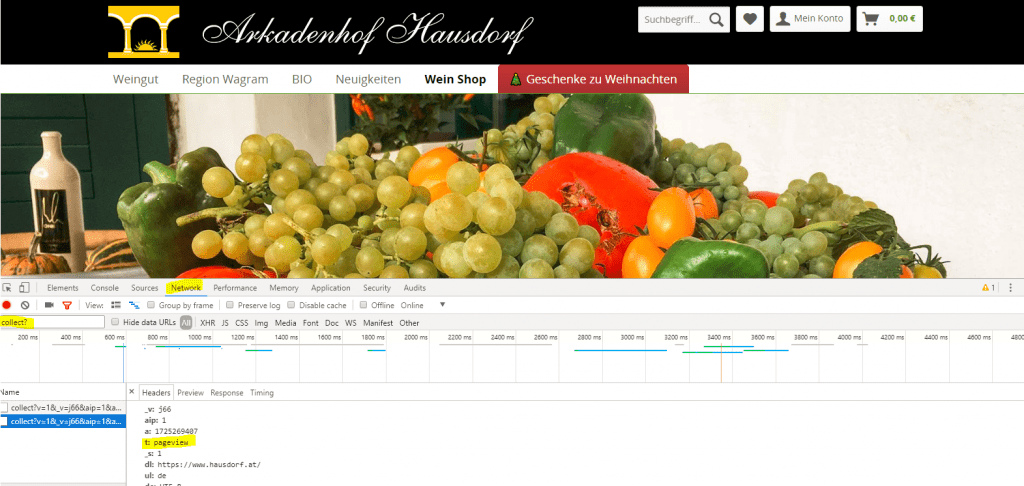Open the shopping cart showing 0,00 €
1024x486 pixels.
889,18
